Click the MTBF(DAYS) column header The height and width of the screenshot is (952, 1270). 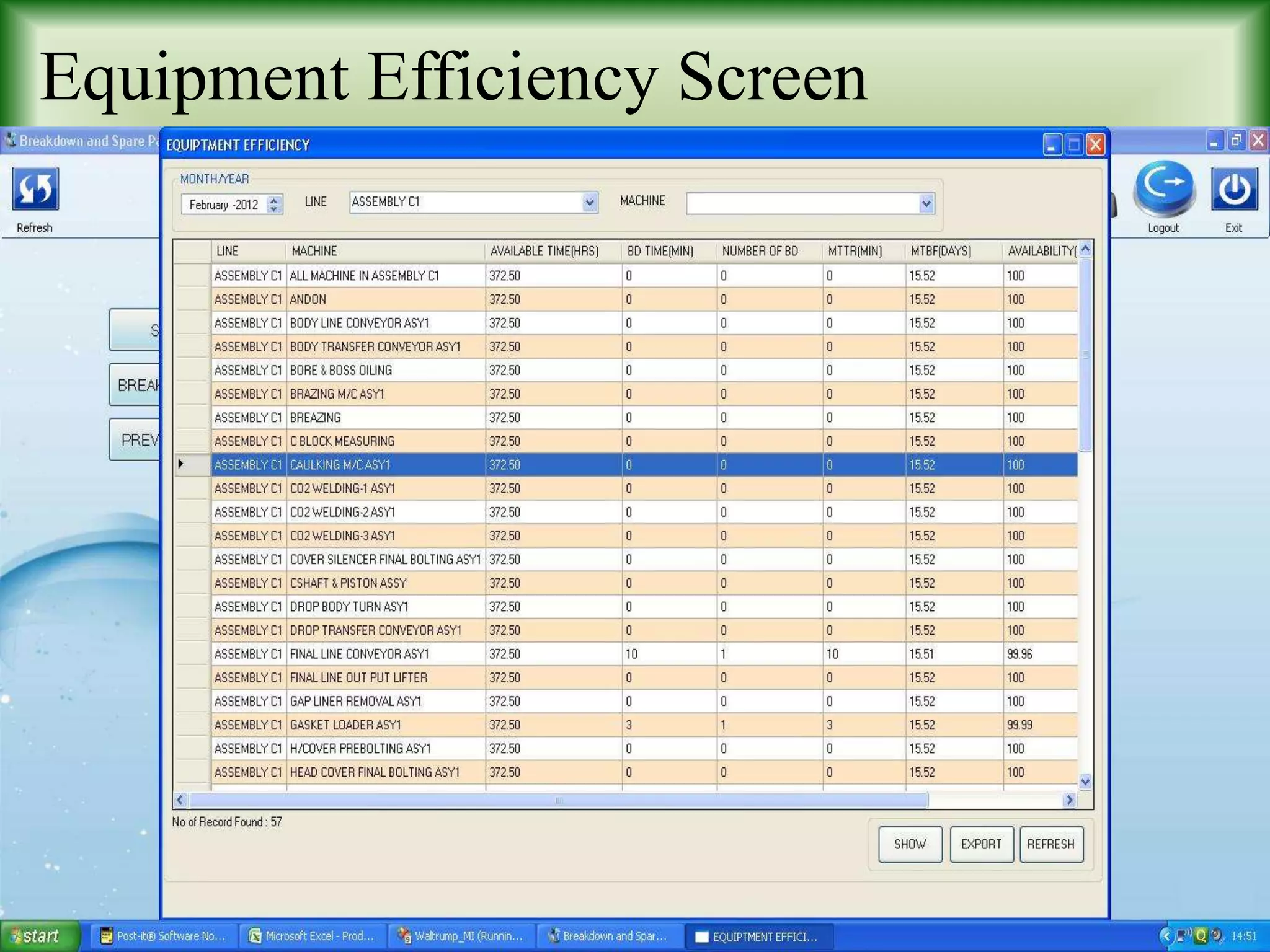[x=941, y=252]
